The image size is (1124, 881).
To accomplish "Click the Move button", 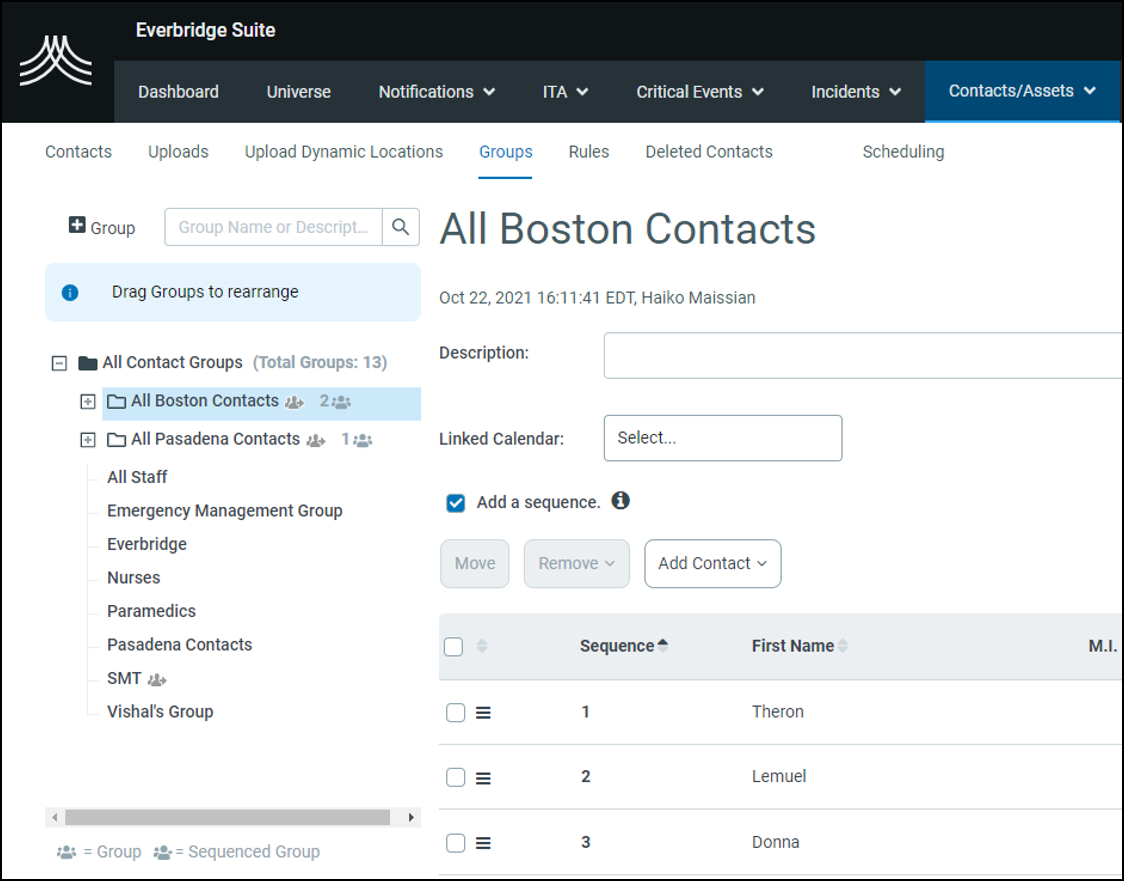I will [x=474, y=563].
